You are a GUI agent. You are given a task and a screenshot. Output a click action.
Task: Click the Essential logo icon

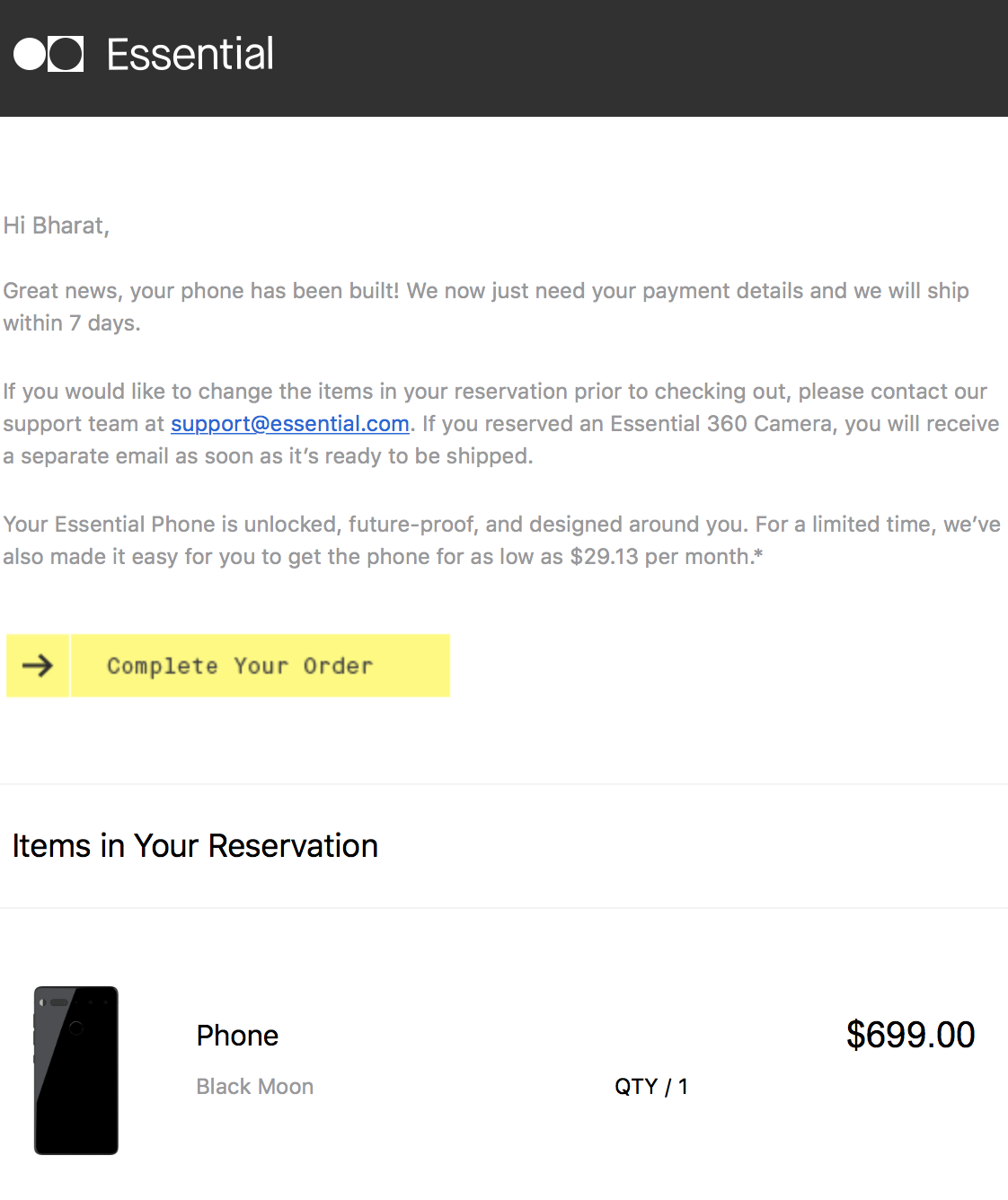coord(49,54)
